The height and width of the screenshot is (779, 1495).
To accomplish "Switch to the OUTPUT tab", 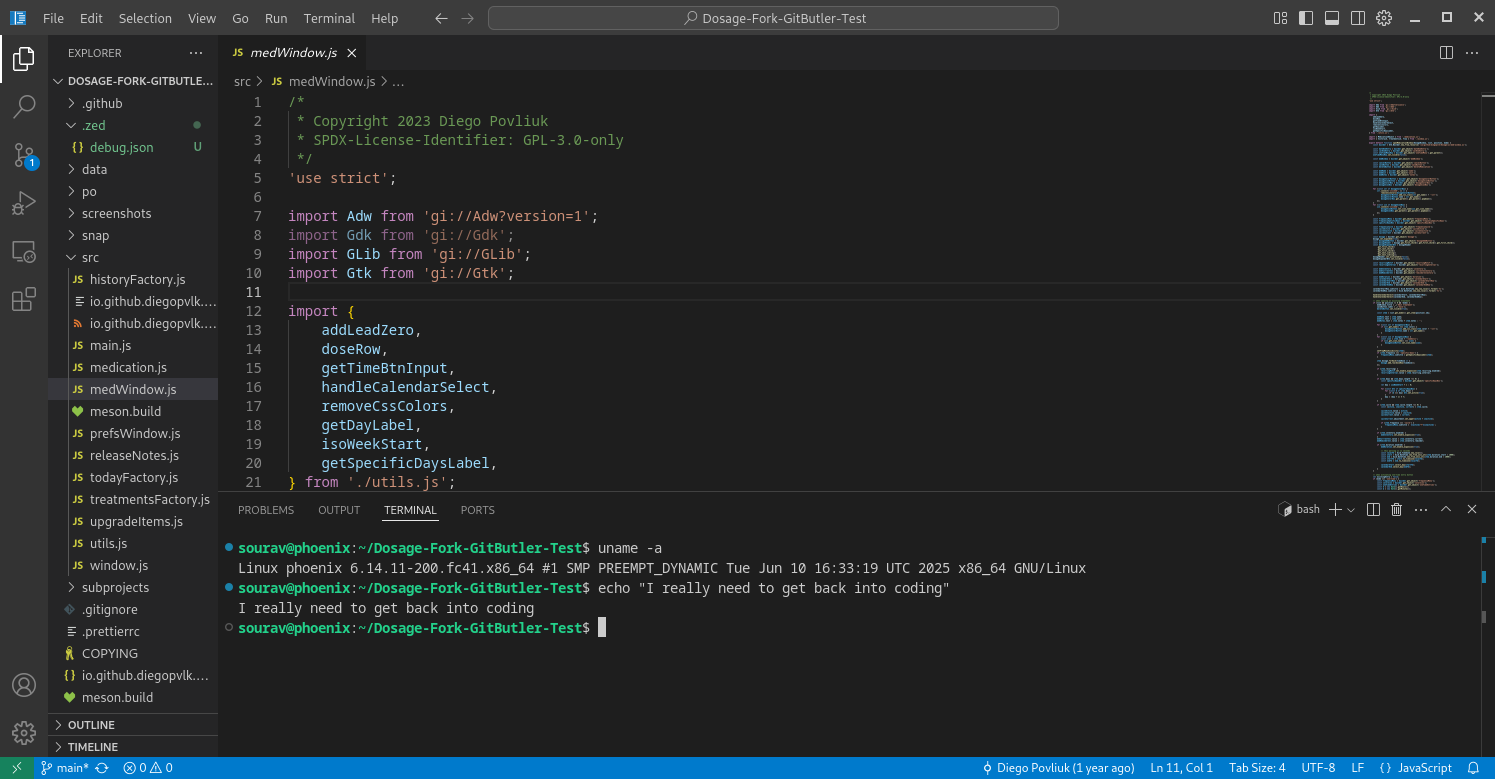I will coord(338,510).
